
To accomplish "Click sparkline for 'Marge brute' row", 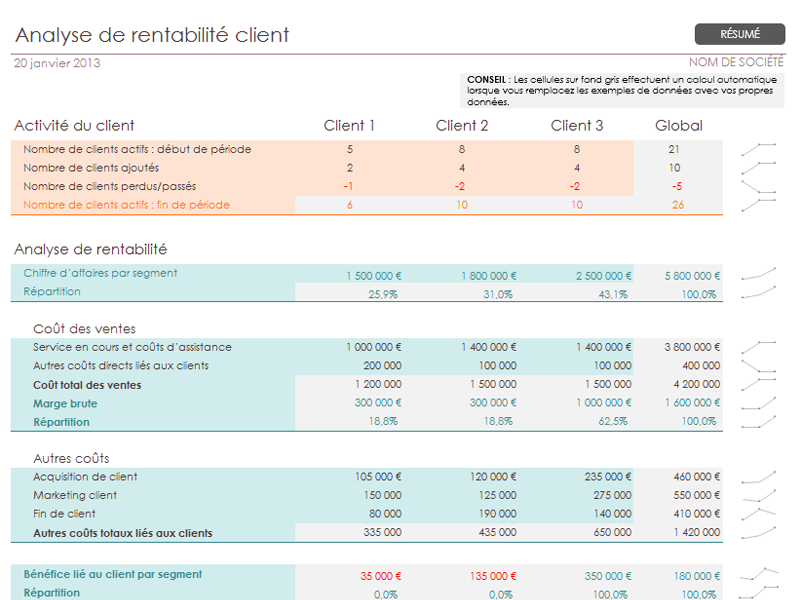I will point(759,403).
